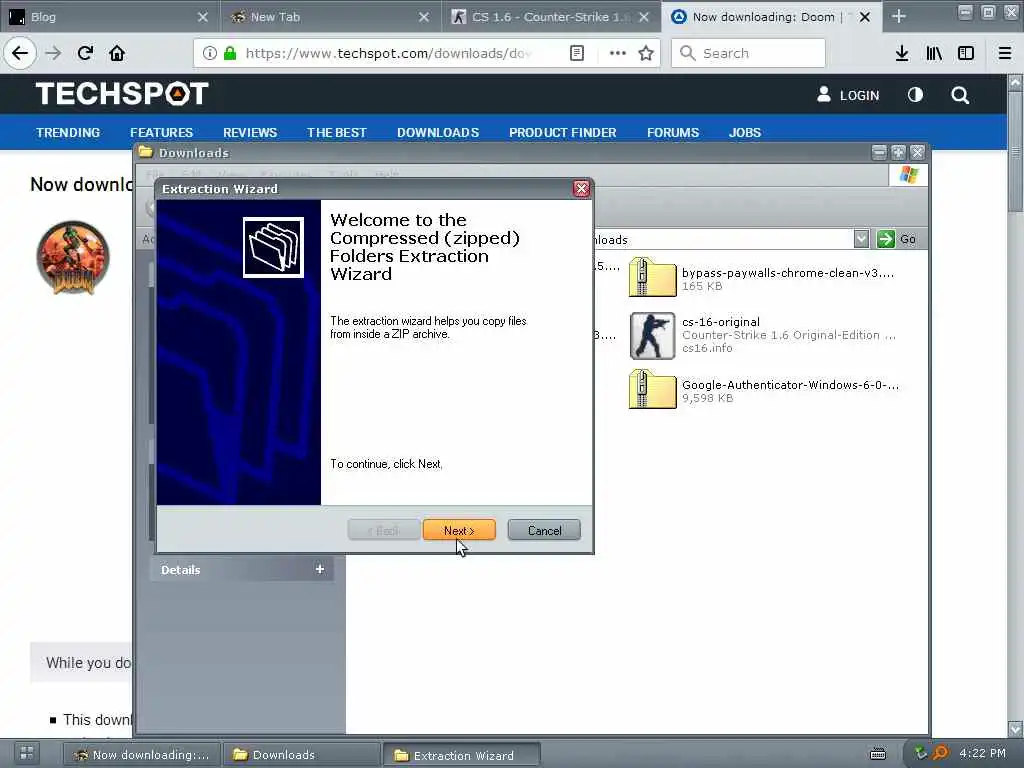Open DOWNLOADS in TechSpot navigation

point(438,133)
